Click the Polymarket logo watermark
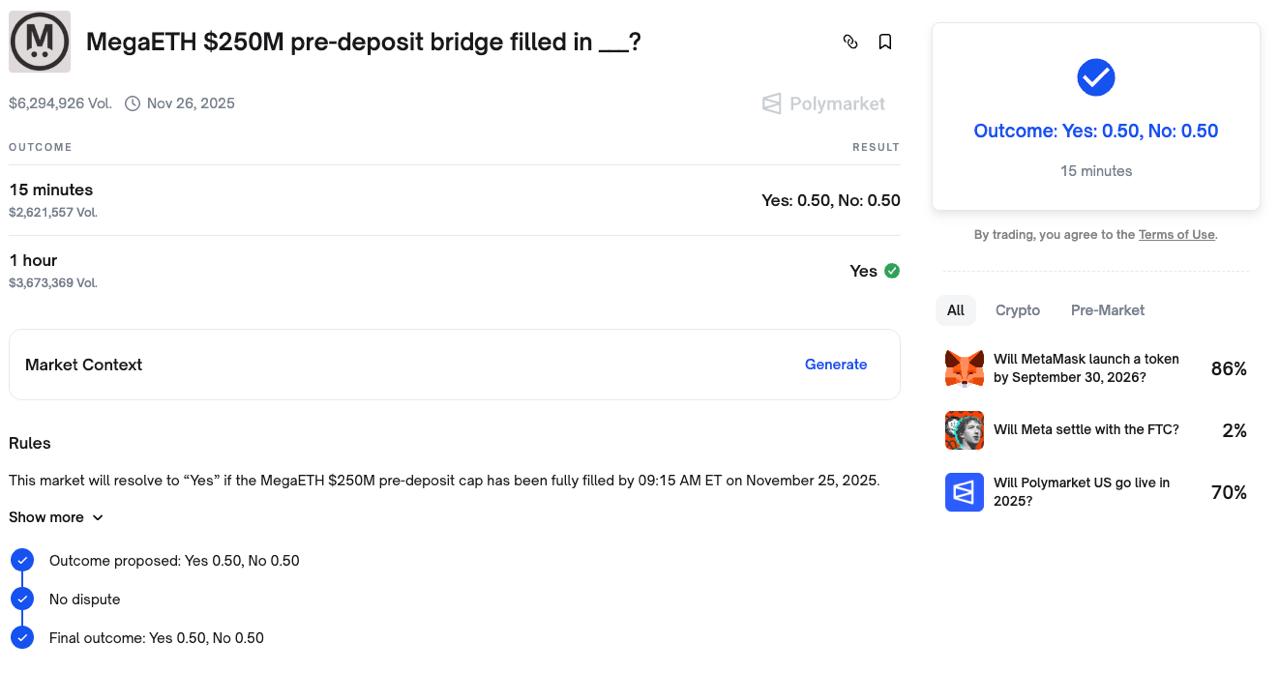Viewport: 1280px width, 673px height. pyautogui.click(x=823, y=104)
